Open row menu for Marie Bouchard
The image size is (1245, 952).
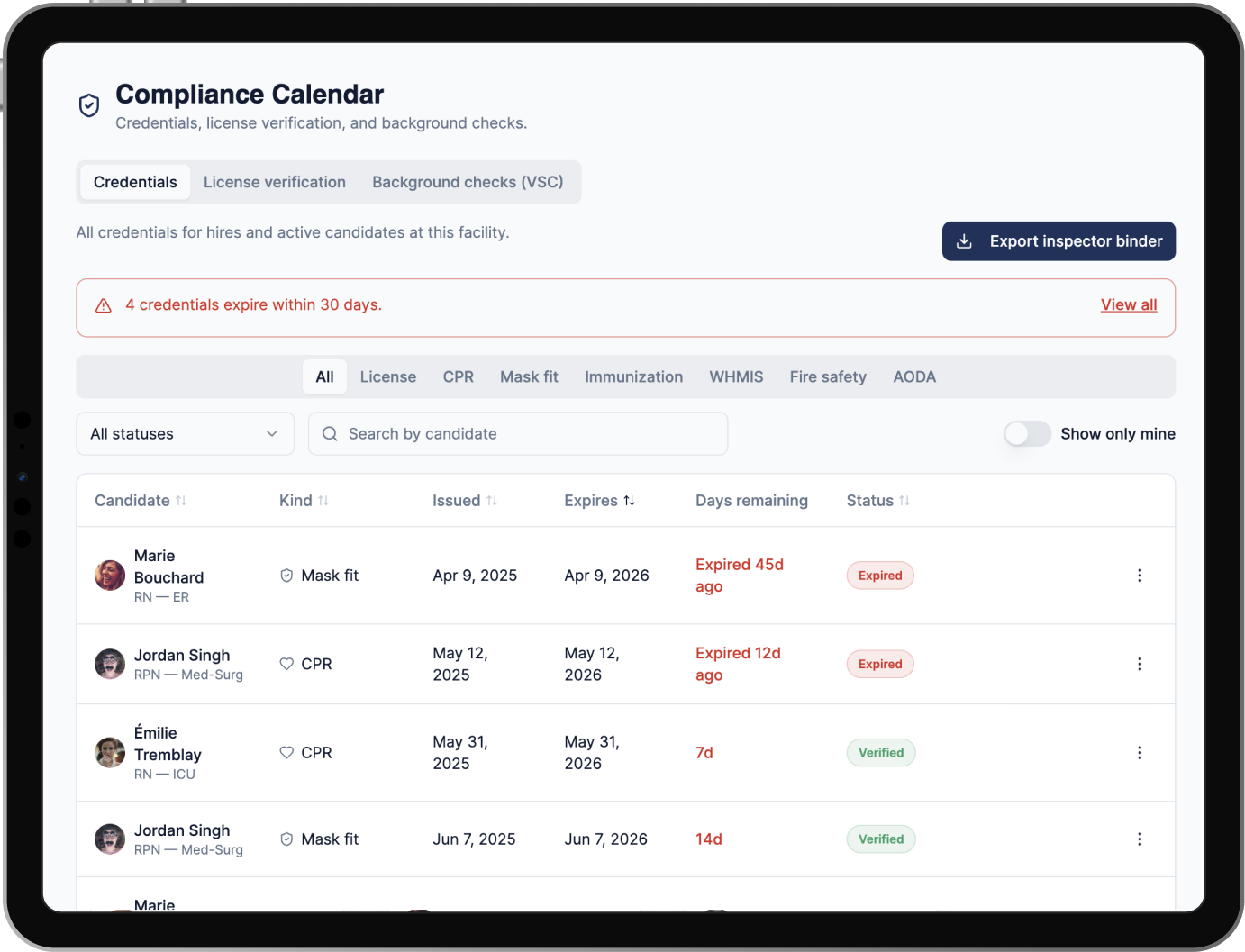(1140, 576)
